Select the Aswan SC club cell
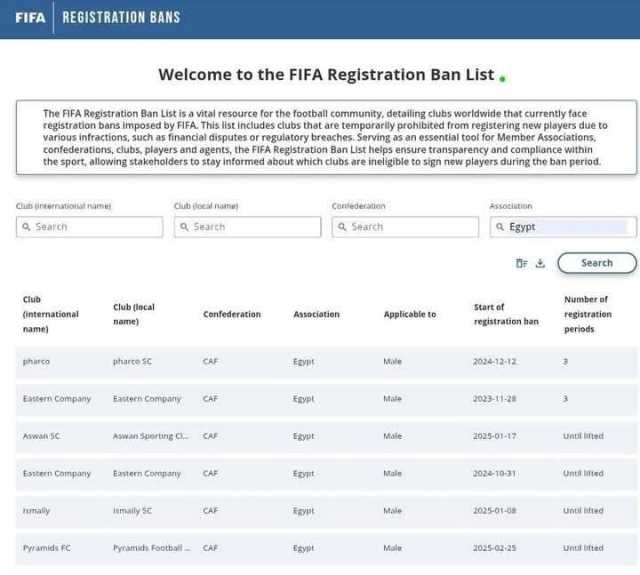Screen dimensions: 640x575 pyautogui.click(x=41, y=436)
